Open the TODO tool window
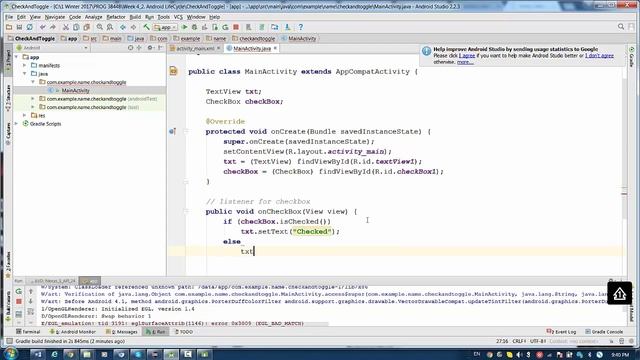The width and height of the screenshot is (640, 360). coord(184,332)
